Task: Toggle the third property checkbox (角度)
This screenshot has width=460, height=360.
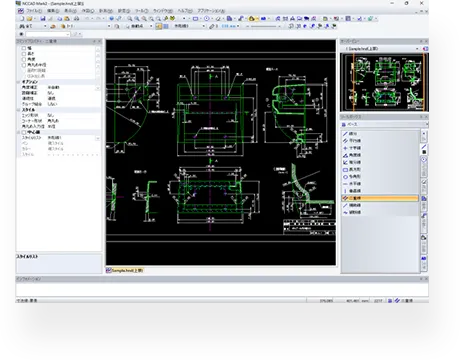Action: click(x=24, y=59)
